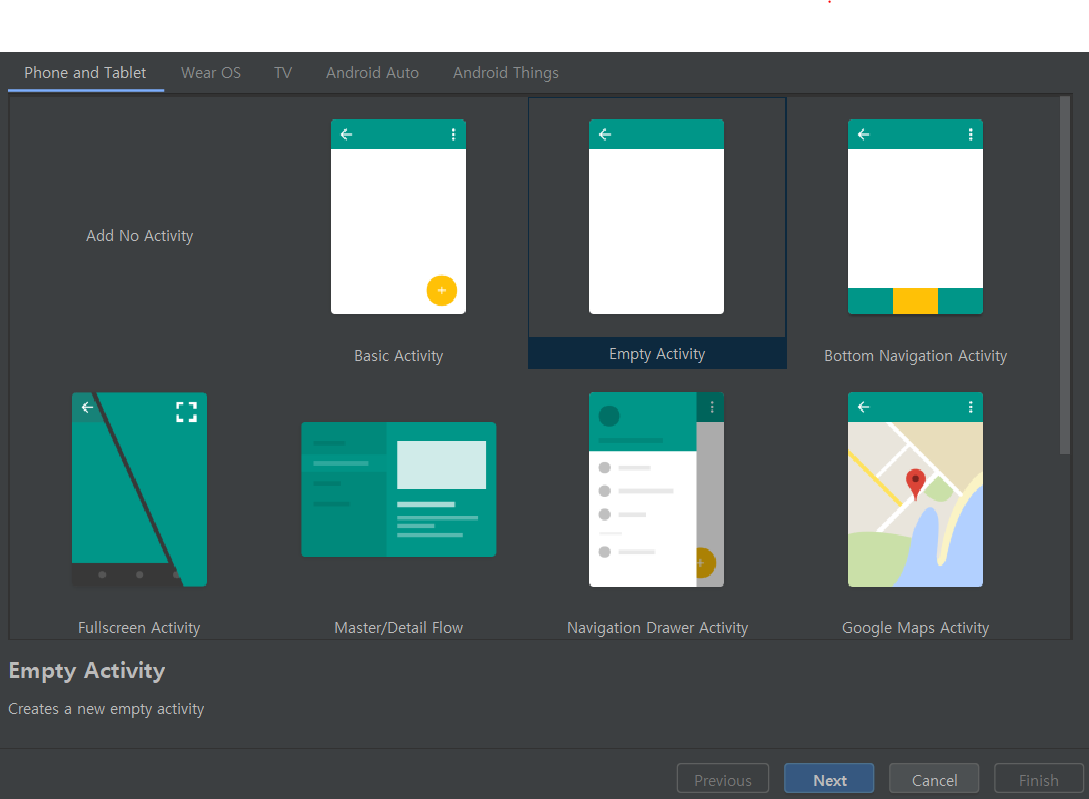The image size is (1089, 799).
Task: Select the Basic Activity template thumbnail
Action: click(x=398, y=217)
